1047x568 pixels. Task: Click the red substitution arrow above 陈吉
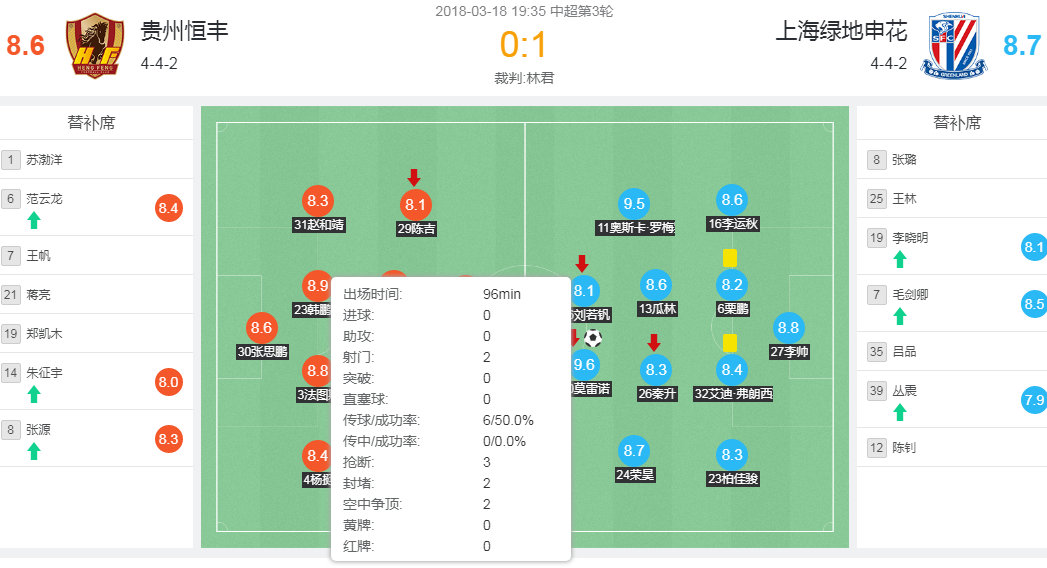(414, 178)
